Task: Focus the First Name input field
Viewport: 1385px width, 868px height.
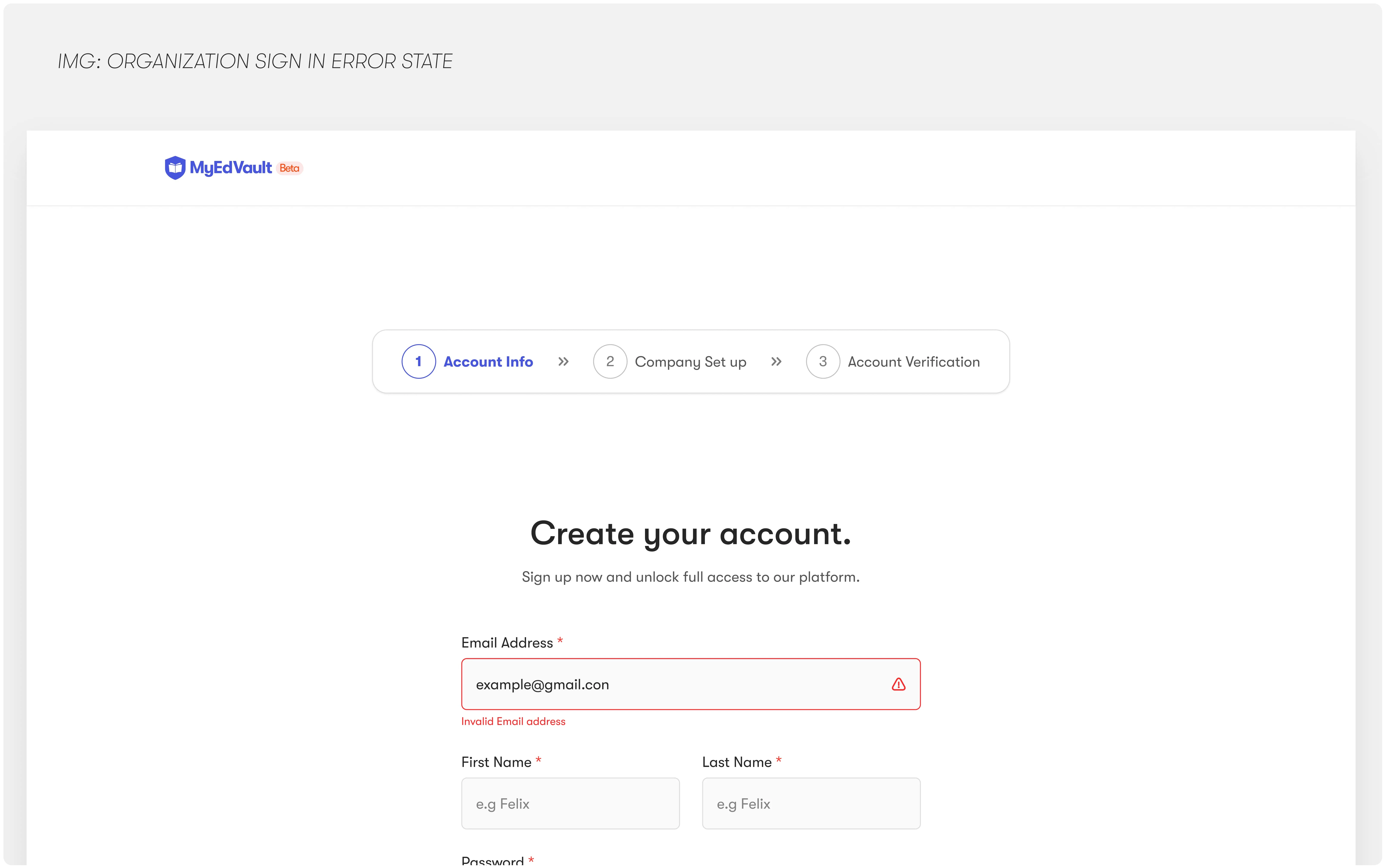Action: [x=570, y=804]
